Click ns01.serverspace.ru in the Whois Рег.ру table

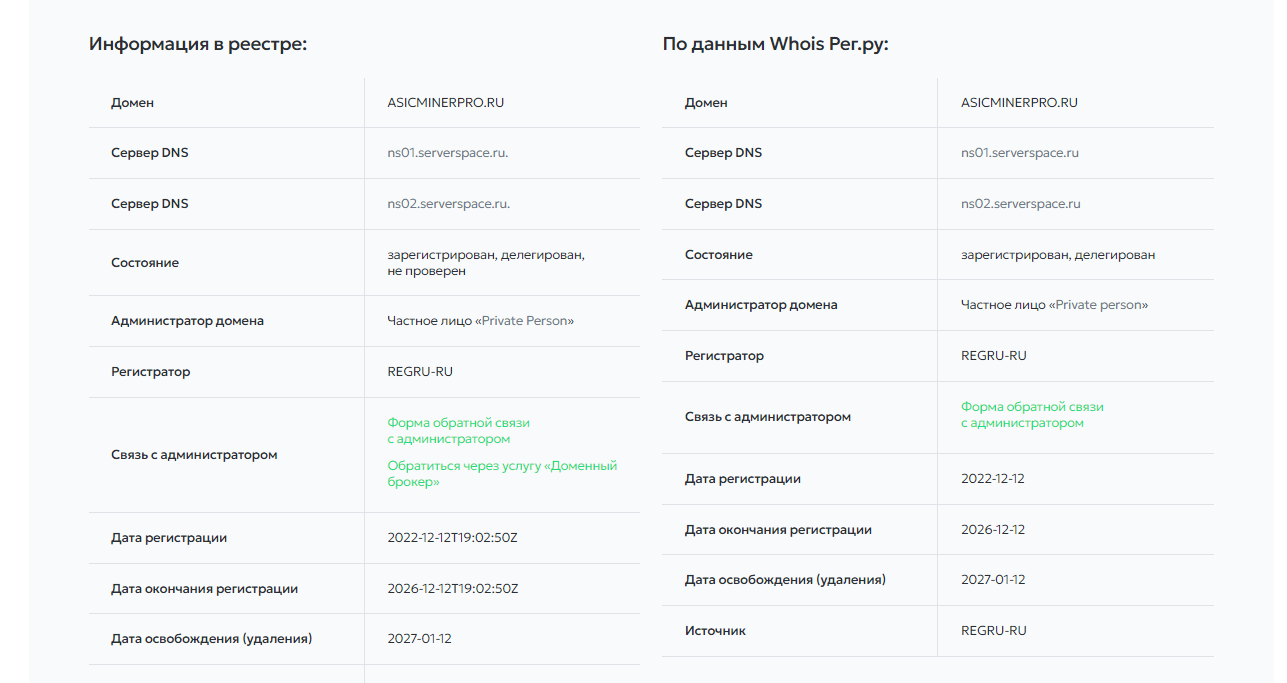point(1019,153)
